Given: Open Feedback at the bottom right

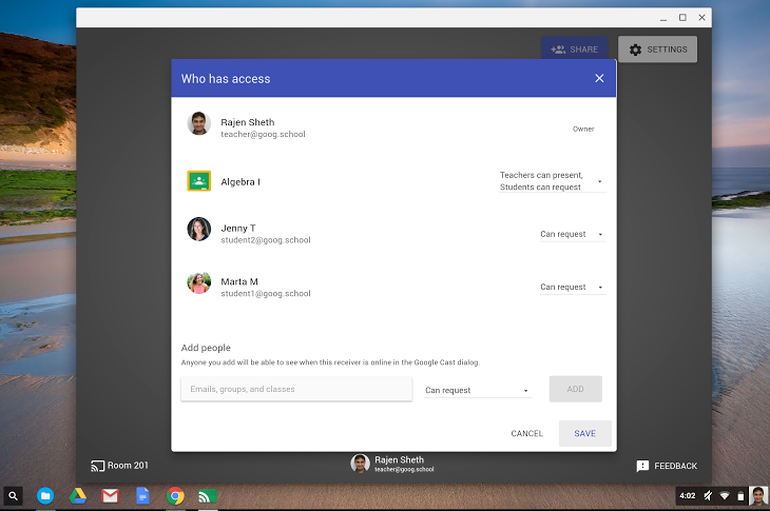Looking at the screenshot, I should (x=667, y=466).
